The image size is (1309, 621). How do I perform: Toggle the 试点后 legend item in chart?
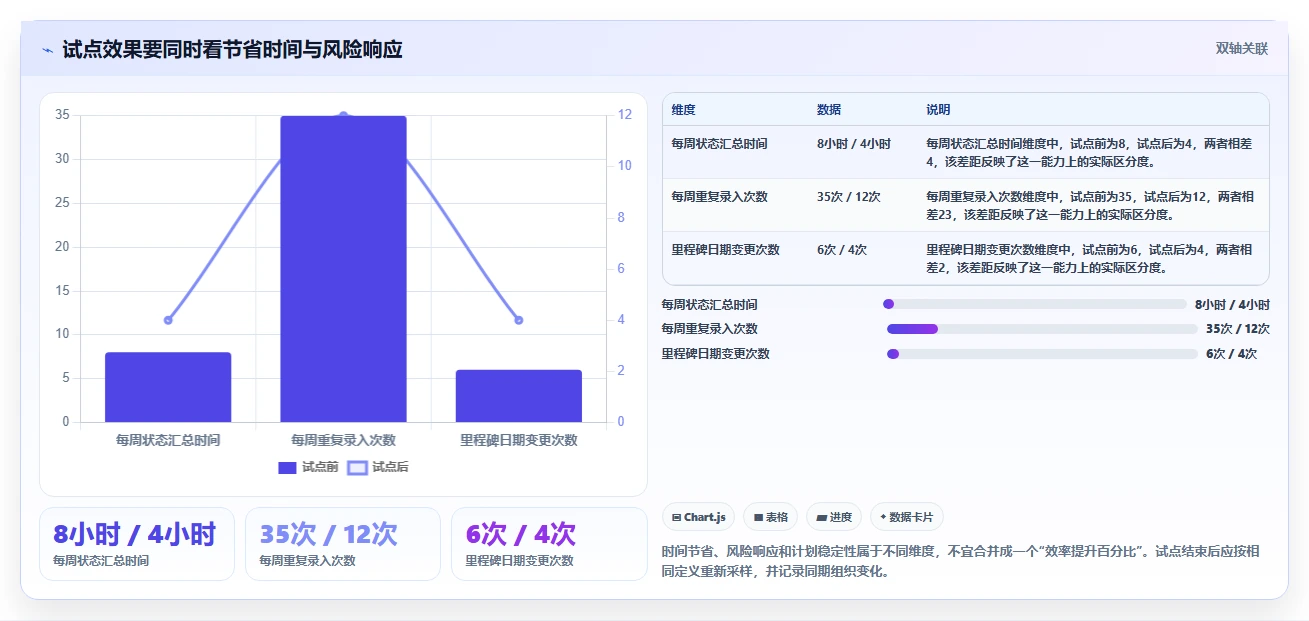pos(378,467)
